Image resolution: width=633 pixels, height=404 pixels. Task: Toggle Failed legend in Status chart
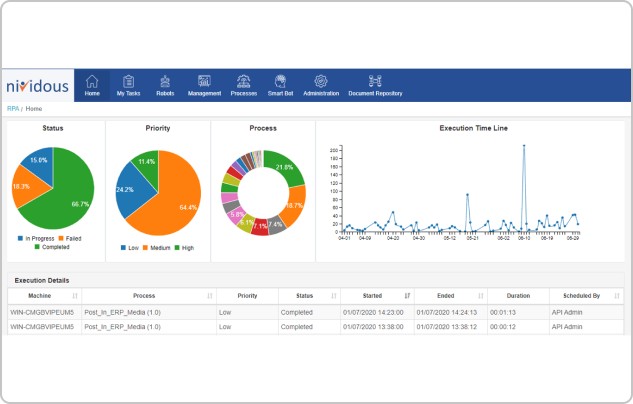70,239
